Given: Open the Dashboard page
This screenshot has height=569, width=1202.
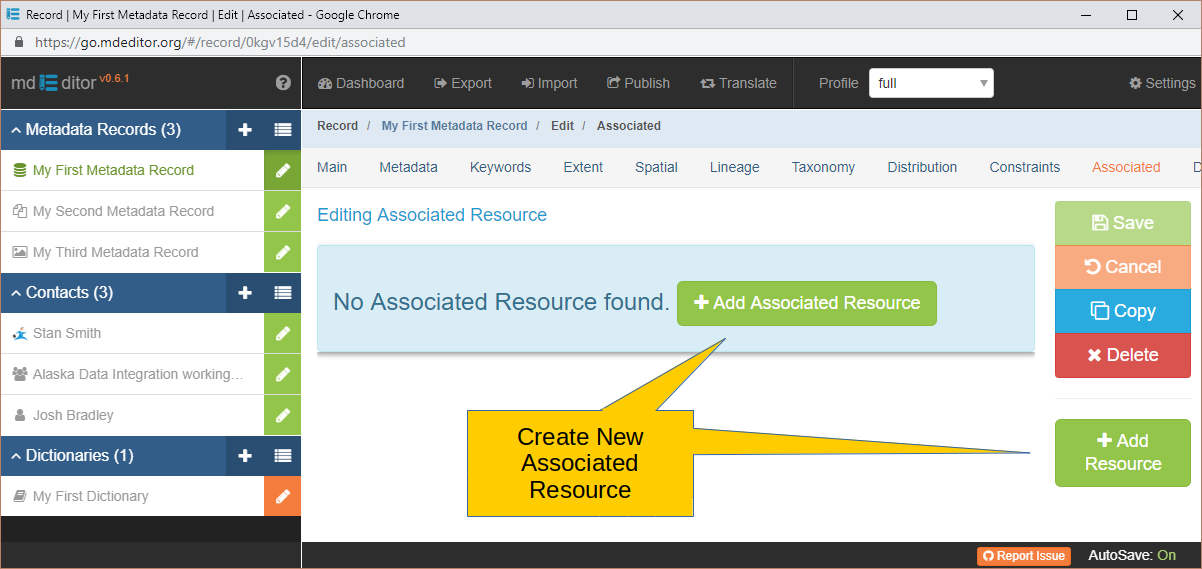Looking at the screenshot, I should click(361, 83).
